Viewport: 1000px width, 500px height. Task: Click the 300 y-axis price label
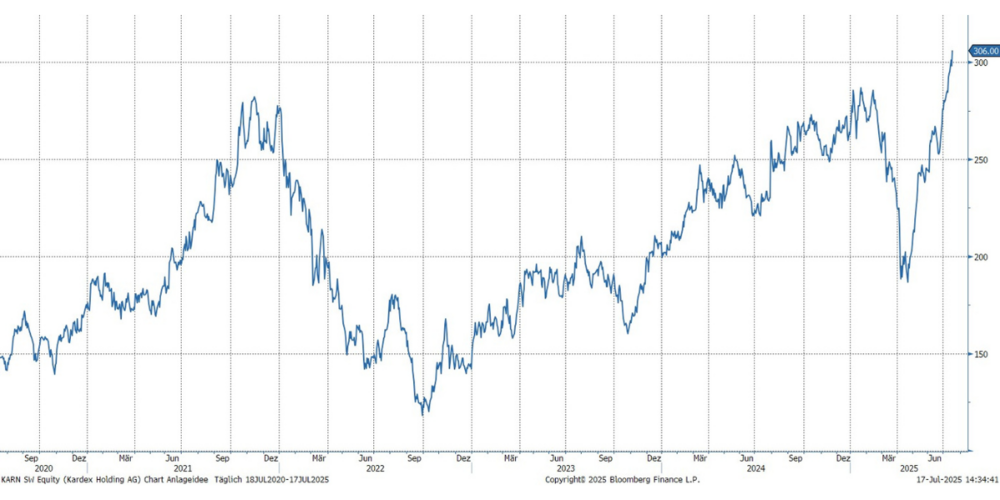pyautogui.click(x=981, y=63)
